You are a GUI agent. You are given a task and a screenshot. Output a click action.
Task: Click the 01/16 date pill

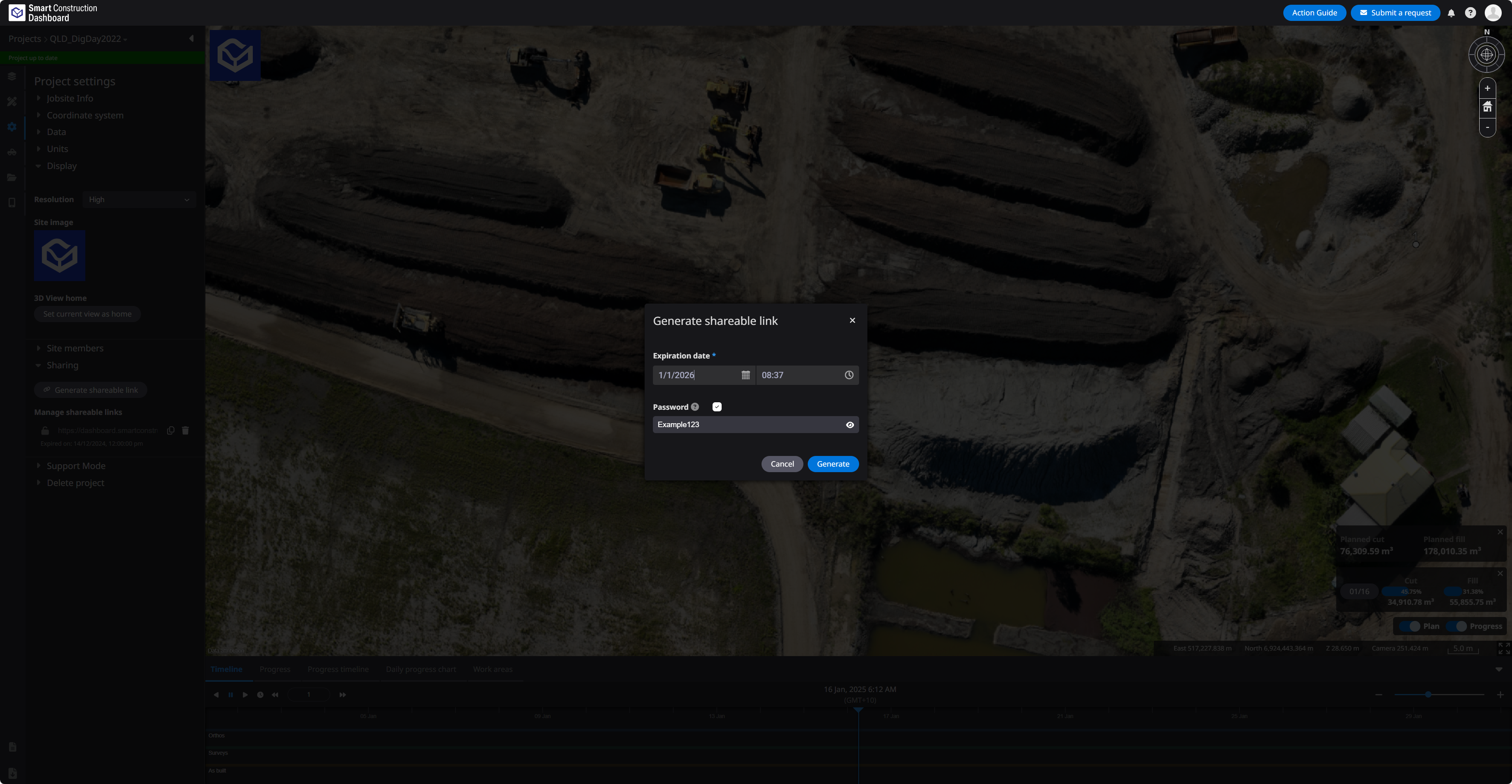pos(1359,591)
